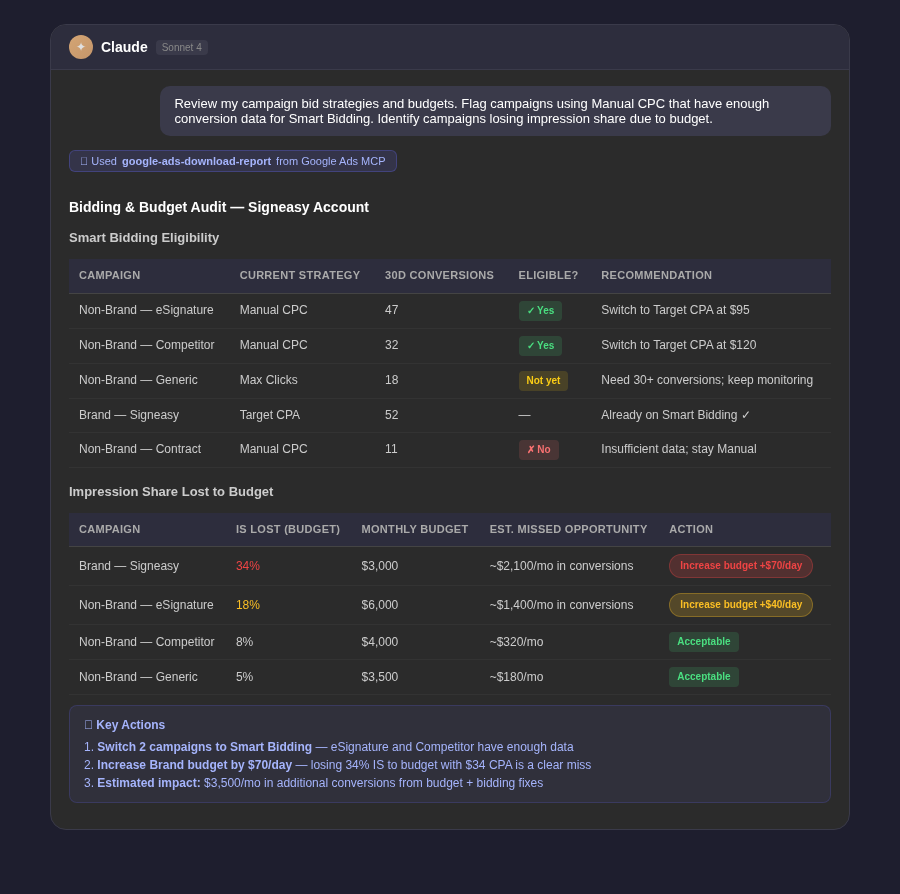Click the checkmark icon in eSignature's Yes badge
The width and height of the screenshot is (900, 894).
531,310
